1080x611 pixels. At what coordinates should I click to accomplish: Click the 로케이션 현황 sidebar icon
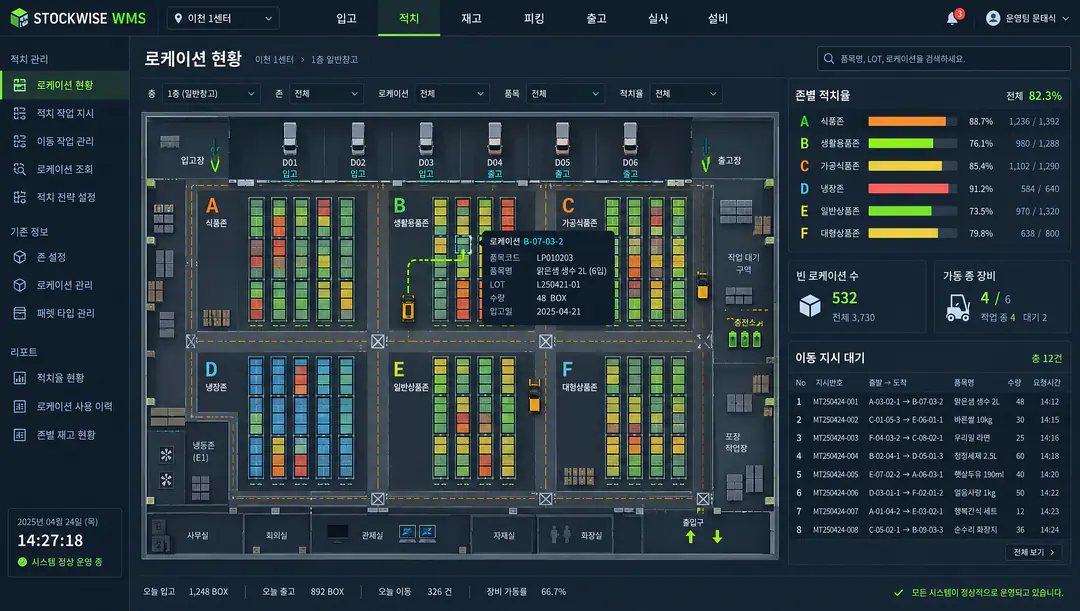click(x=20, y=85)
